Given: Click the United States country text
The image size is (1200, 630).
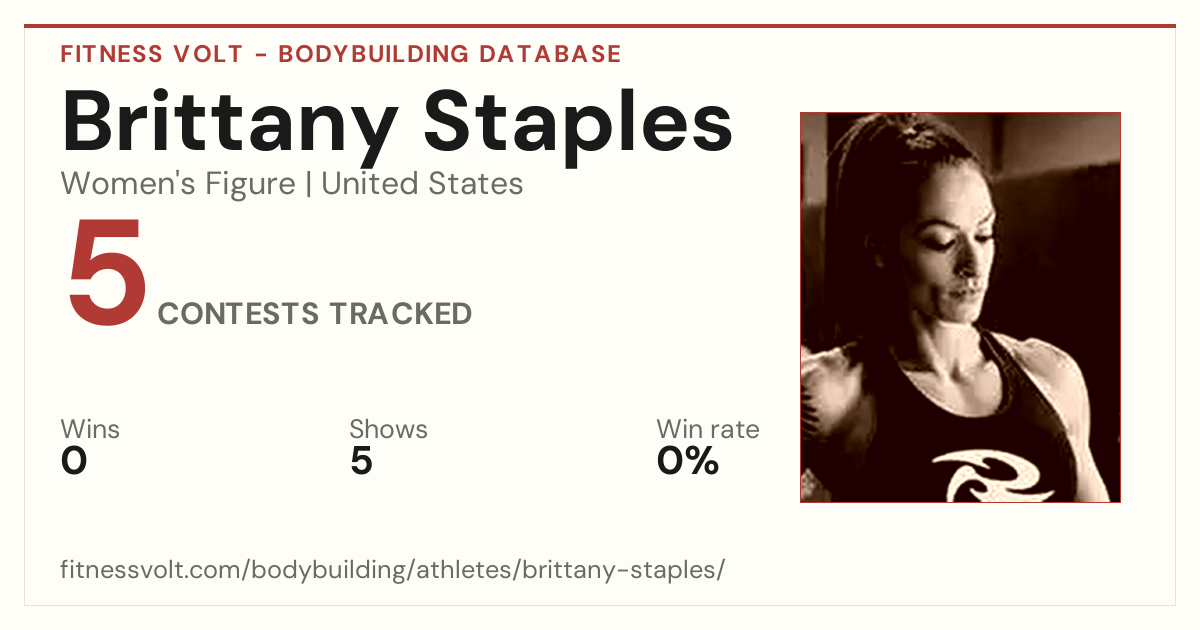Looking at the screenshot, I should [x=422, y=184].
